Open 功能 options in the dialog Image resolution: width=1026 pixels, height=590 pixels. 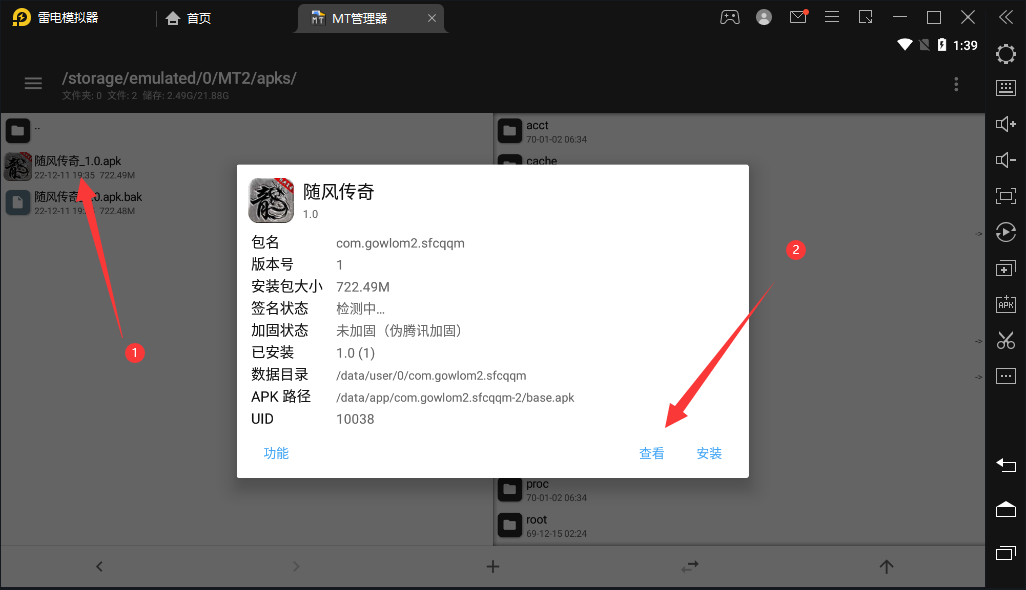click(276, 453)
